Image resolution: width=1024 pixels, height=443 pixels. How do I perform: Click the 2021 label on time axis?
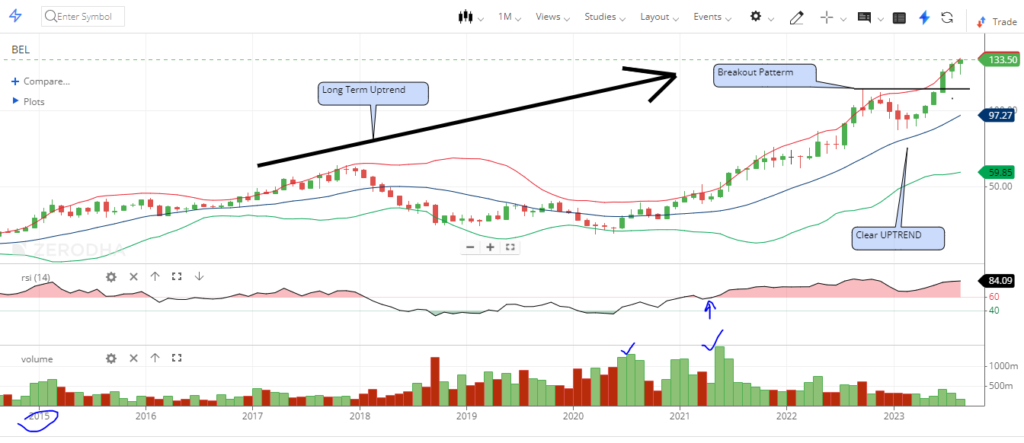(680, 416)
